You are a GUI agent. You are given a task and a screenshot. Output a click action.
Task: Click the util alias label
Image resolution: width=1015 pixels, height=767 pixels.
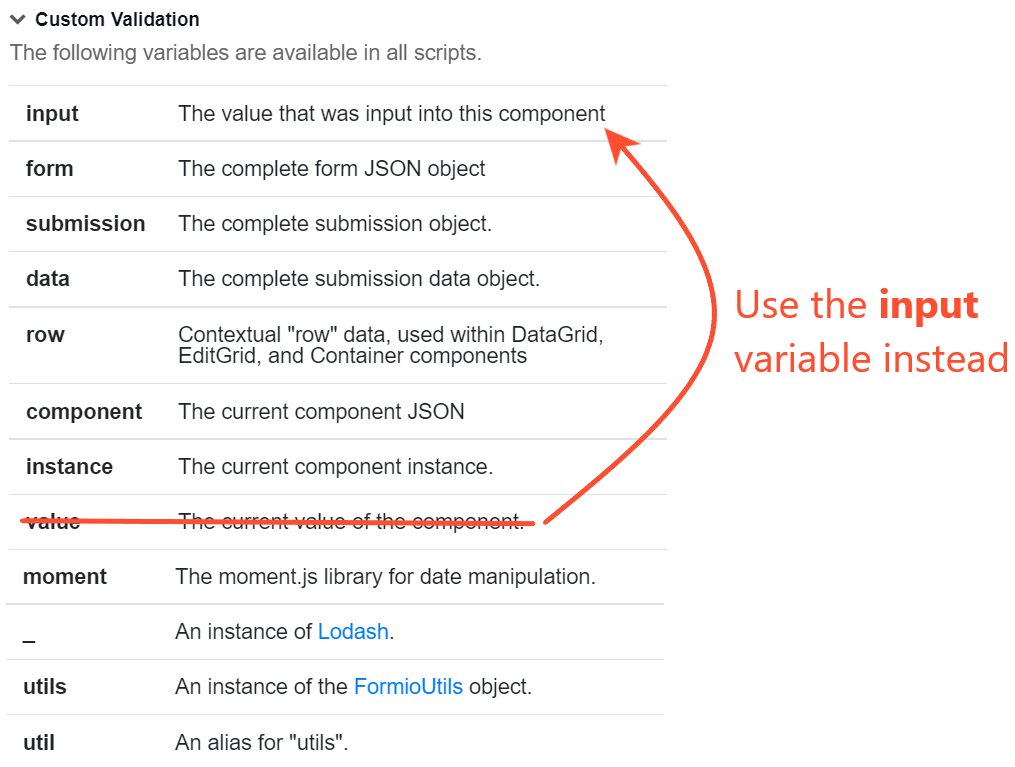coord(39,742)
